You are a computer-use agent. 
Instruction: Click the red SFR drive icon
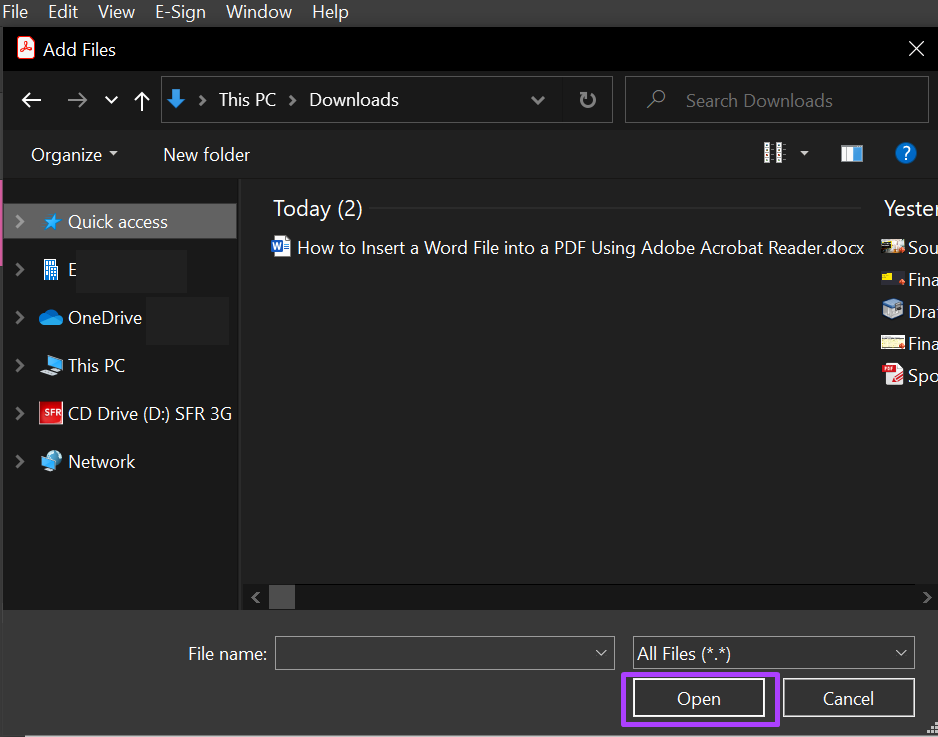point(51,413)
